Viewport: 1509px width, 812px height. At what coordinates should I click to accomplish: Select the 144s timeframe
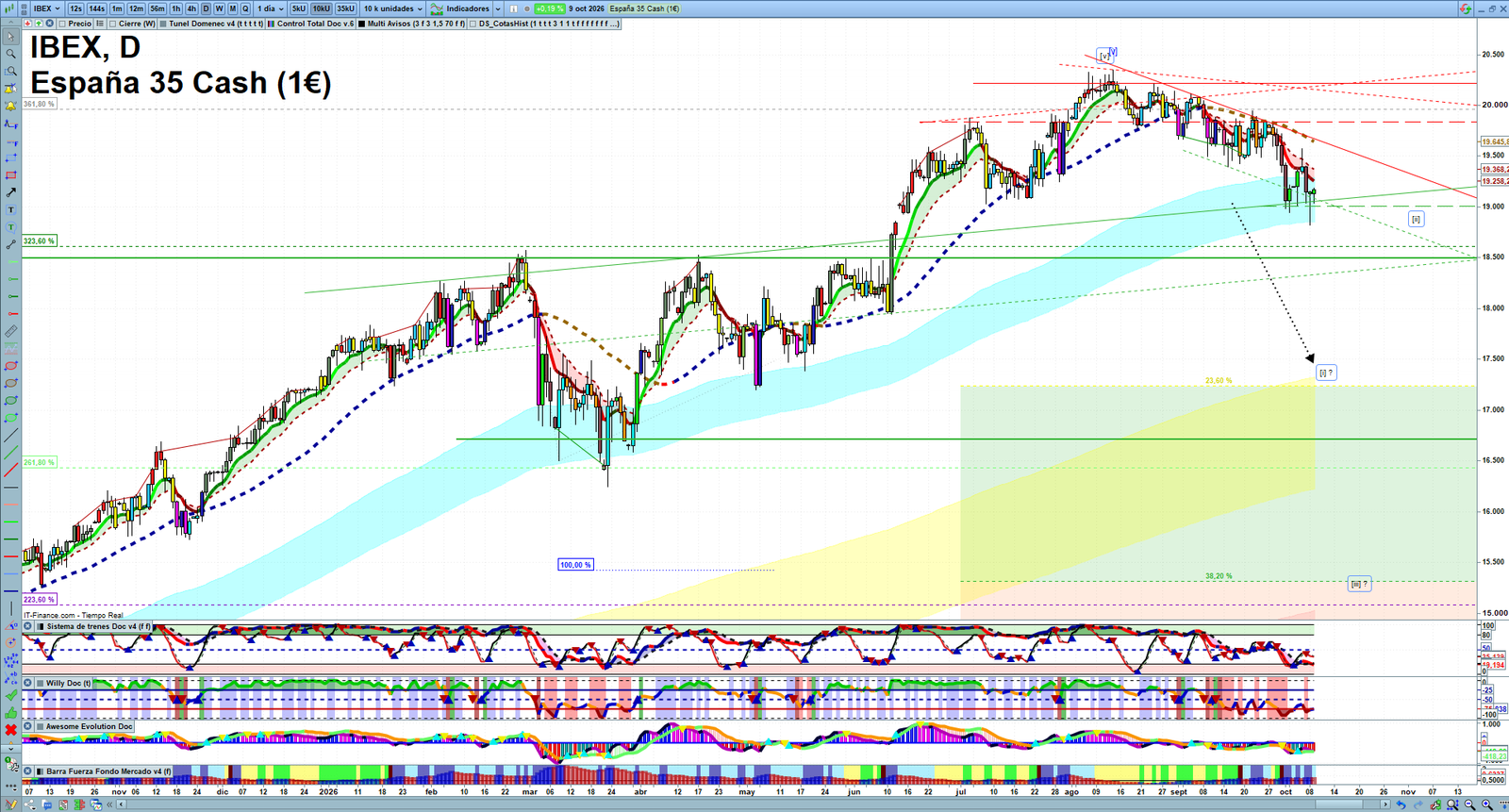(96, 8)
